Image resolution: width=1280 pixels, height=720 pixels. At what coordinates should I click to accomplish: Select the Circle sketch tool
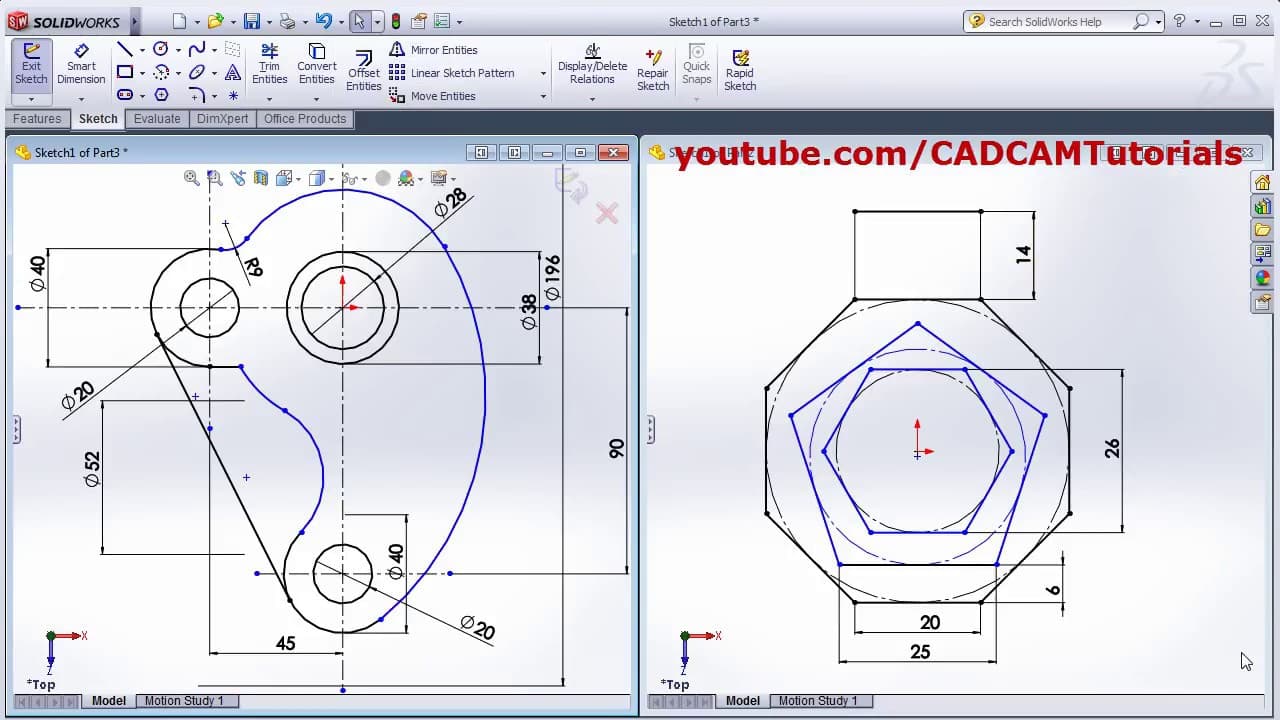160,49
